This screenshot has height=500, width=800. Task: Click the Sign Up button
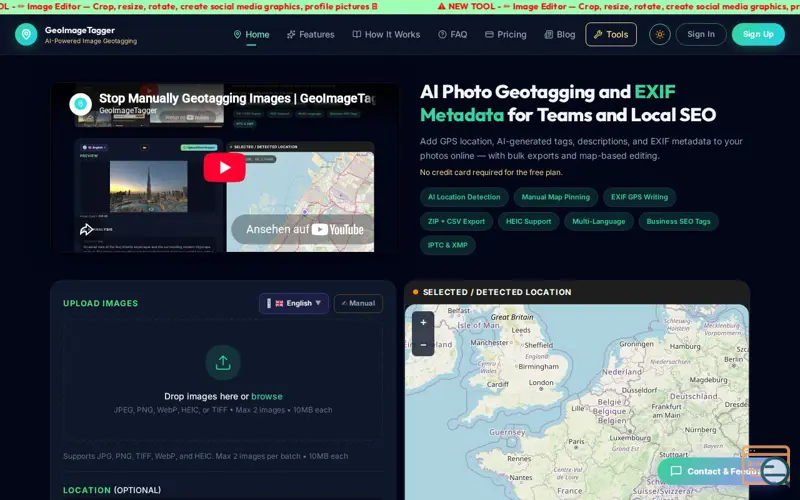coord(758,34)
